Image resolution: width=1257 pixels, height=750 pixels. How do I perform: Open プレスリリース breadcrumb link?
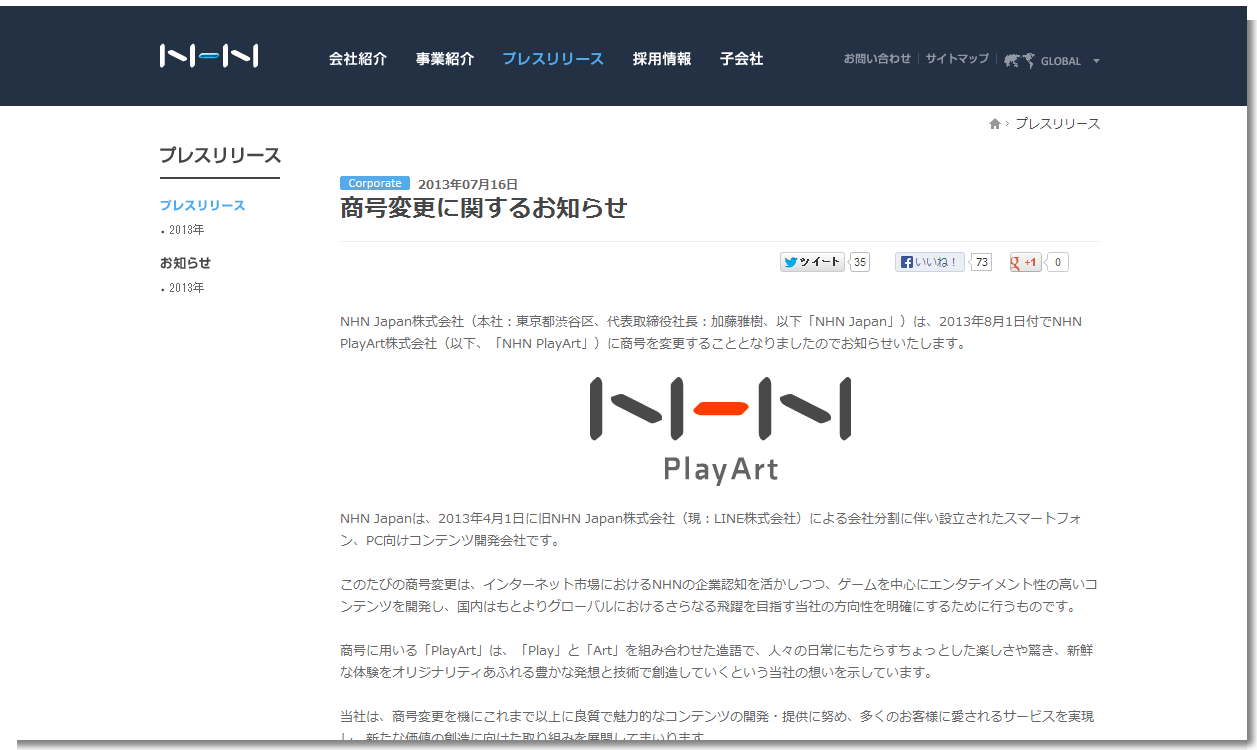(1058, 124)
